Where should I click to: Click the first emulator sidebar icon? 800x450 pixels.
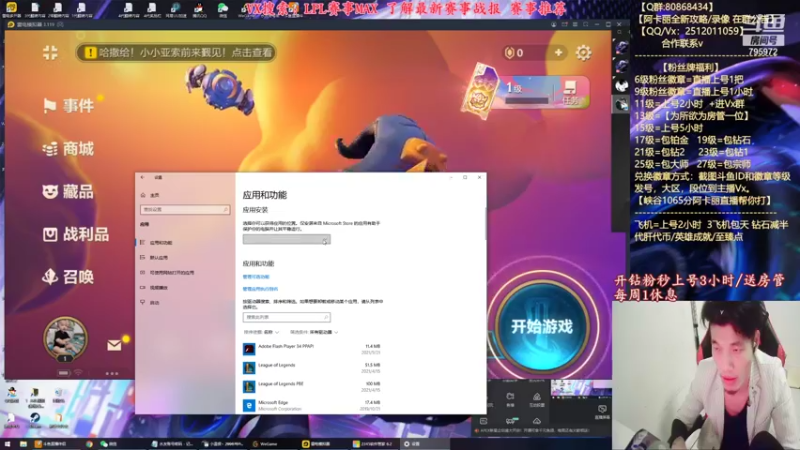(621, 47)
